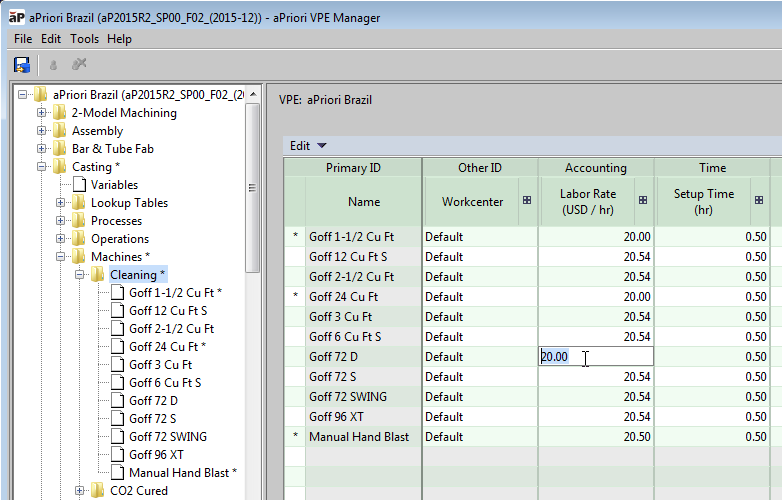Click the grid icon beside Labor Rate header
Image resolution: width=782 pixels, height=500 pixels.
[x=642, y=201]
